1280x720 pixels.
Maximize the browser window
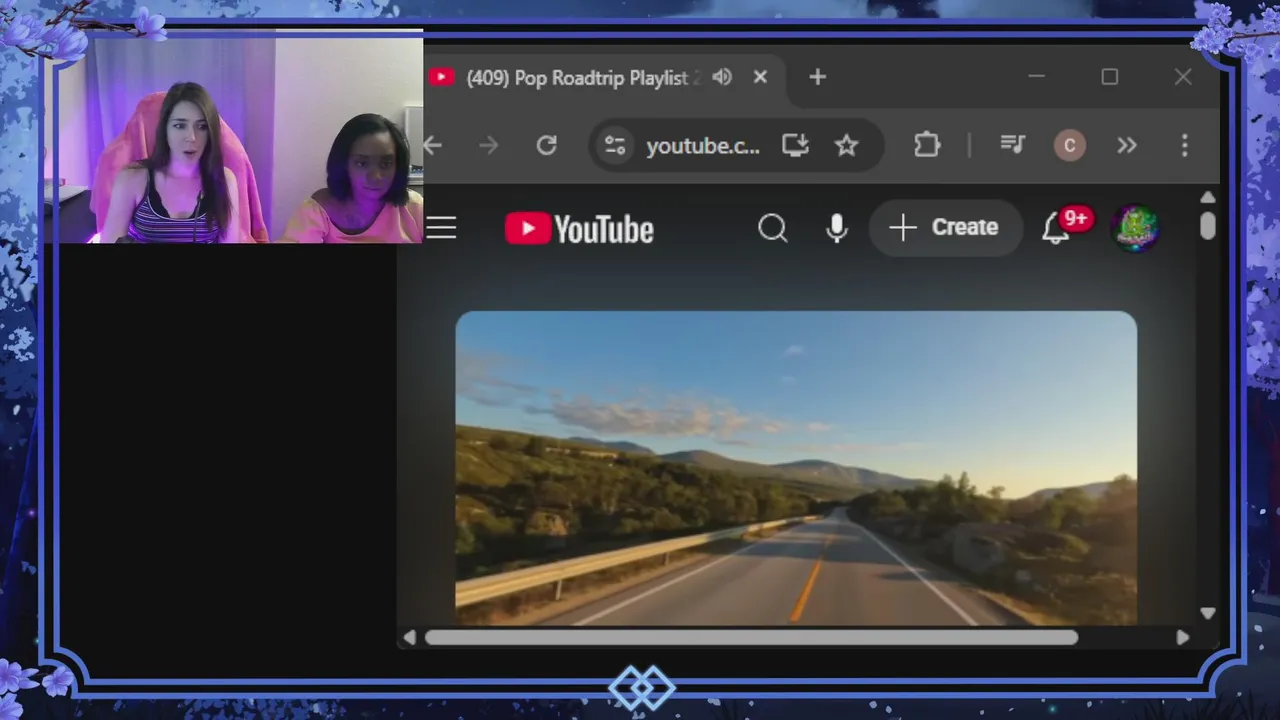pyautogui.click(x=1110, y=77)
